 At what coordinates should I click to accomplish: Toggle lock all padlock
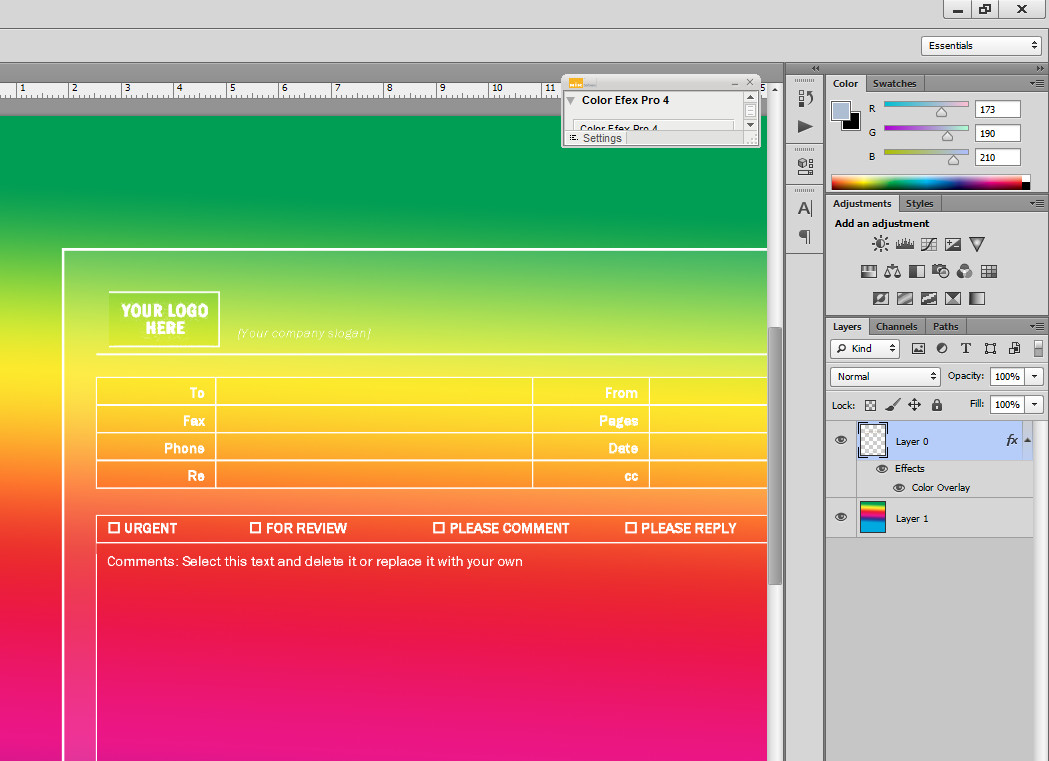point(937,405)
